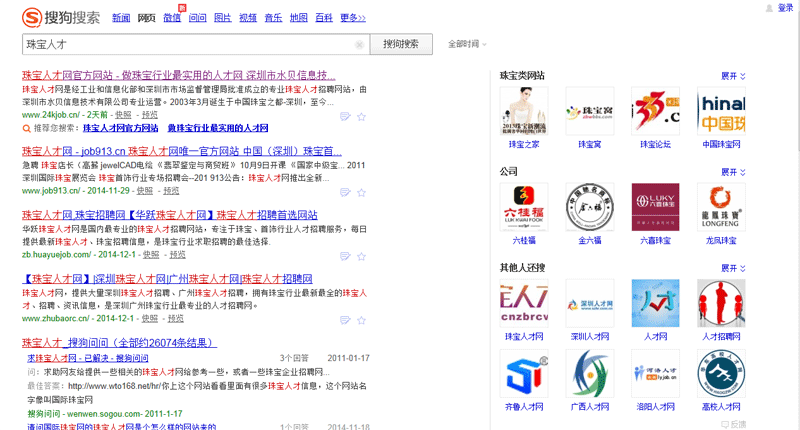Open the 中国珠宝网 site icon
800x430 pixels.
click(721, 111)
